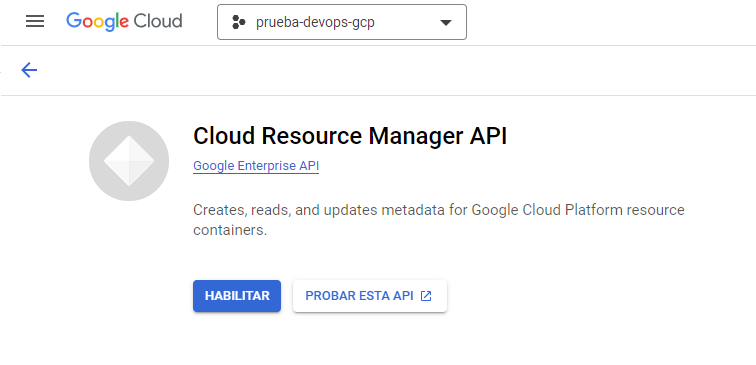Expand the project selector caret arrow
The width and height of the screenshot is (756, 365).
click(446, 23)
